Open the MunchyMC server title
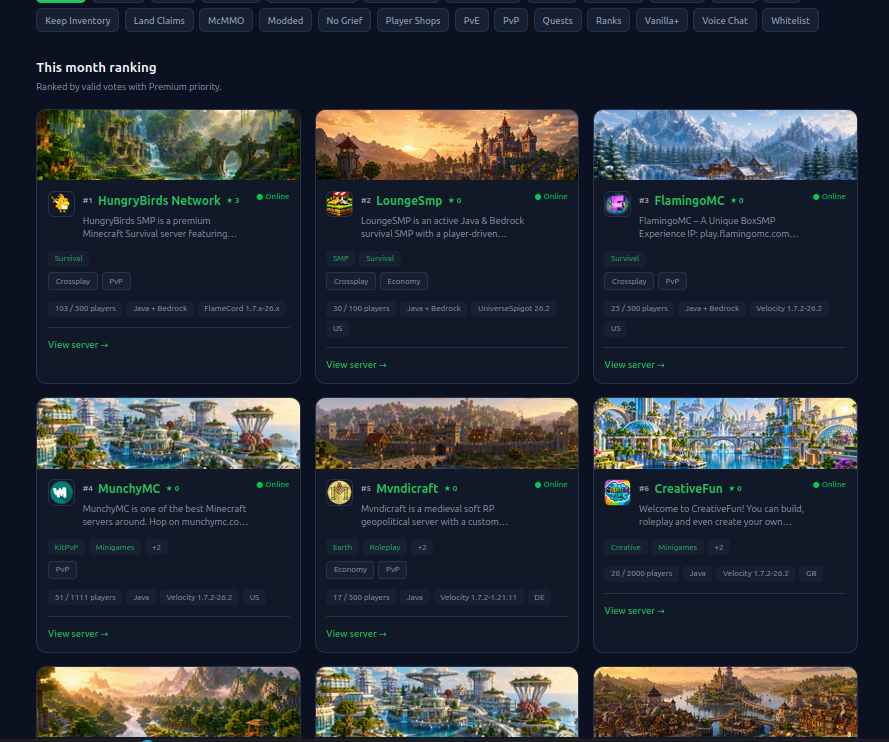This screenshot has width=889, height=742. click(x=129, y=489)
